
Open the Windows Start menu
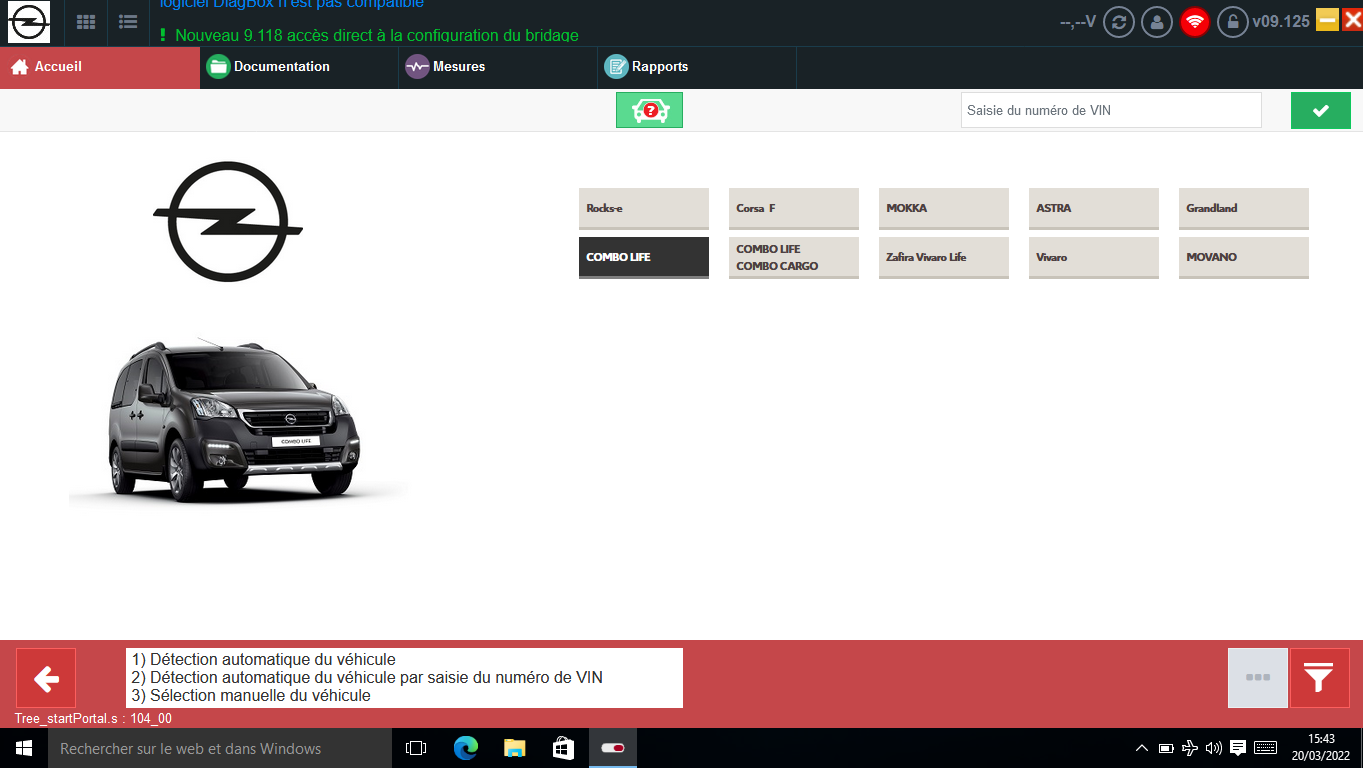[x=24, y=748]
